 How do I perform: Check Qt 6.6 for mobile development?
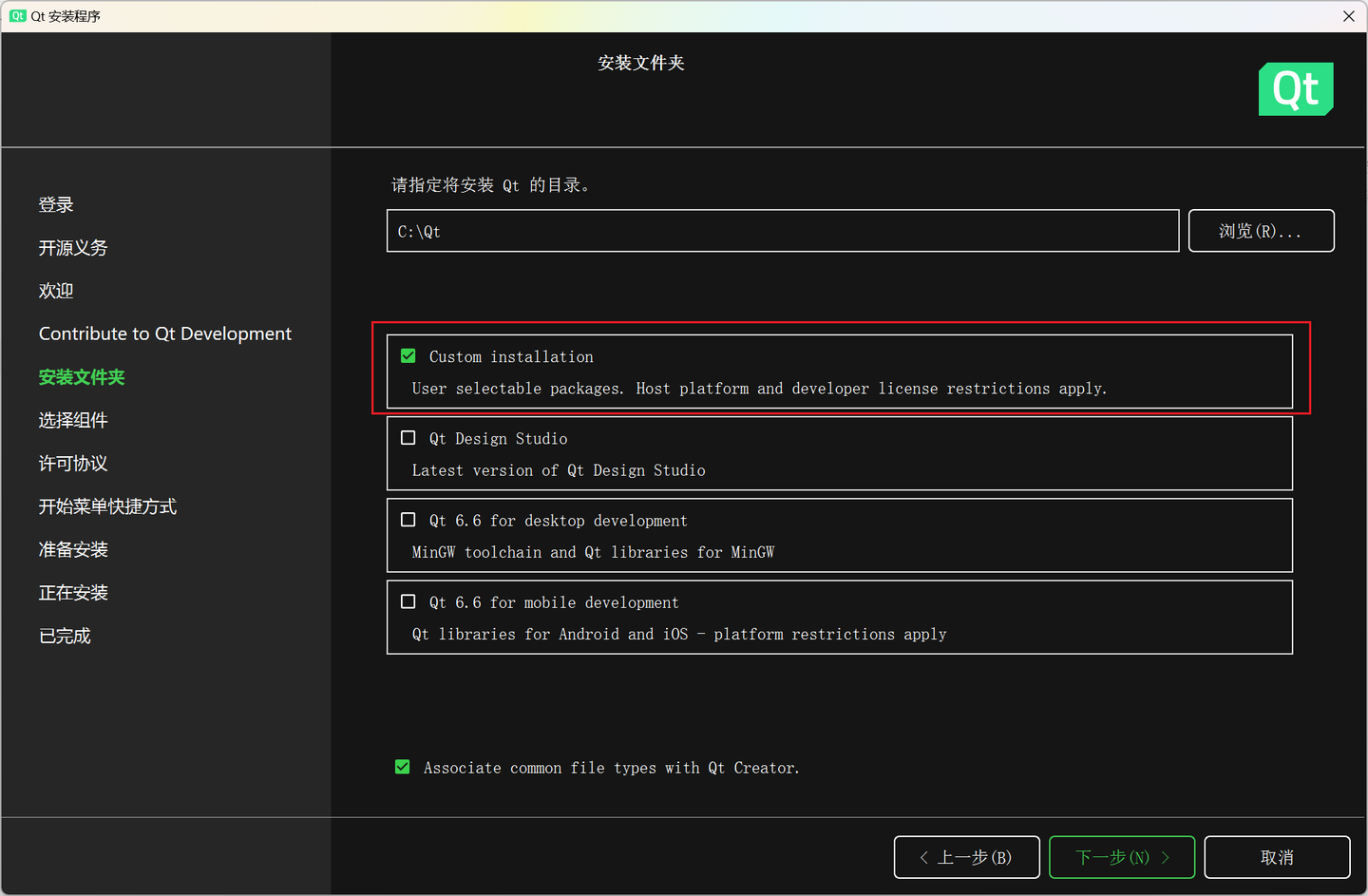408,601
